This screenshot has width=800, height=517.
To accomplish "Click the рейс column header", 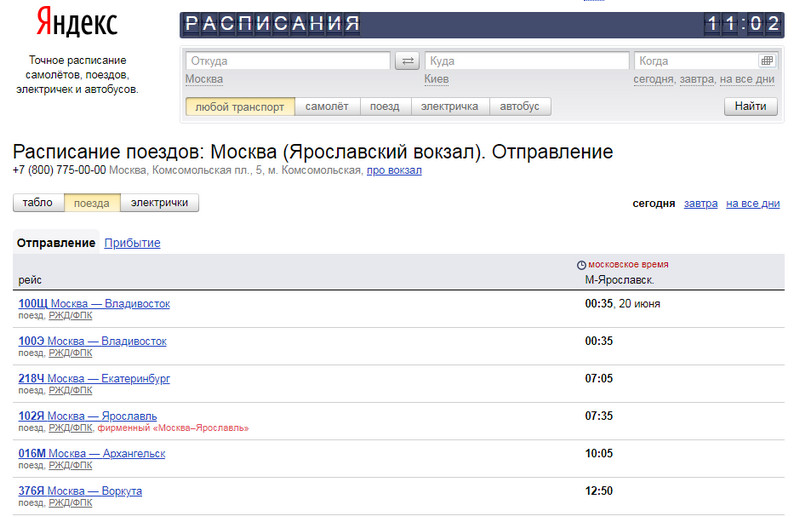I will click(30, 280).
